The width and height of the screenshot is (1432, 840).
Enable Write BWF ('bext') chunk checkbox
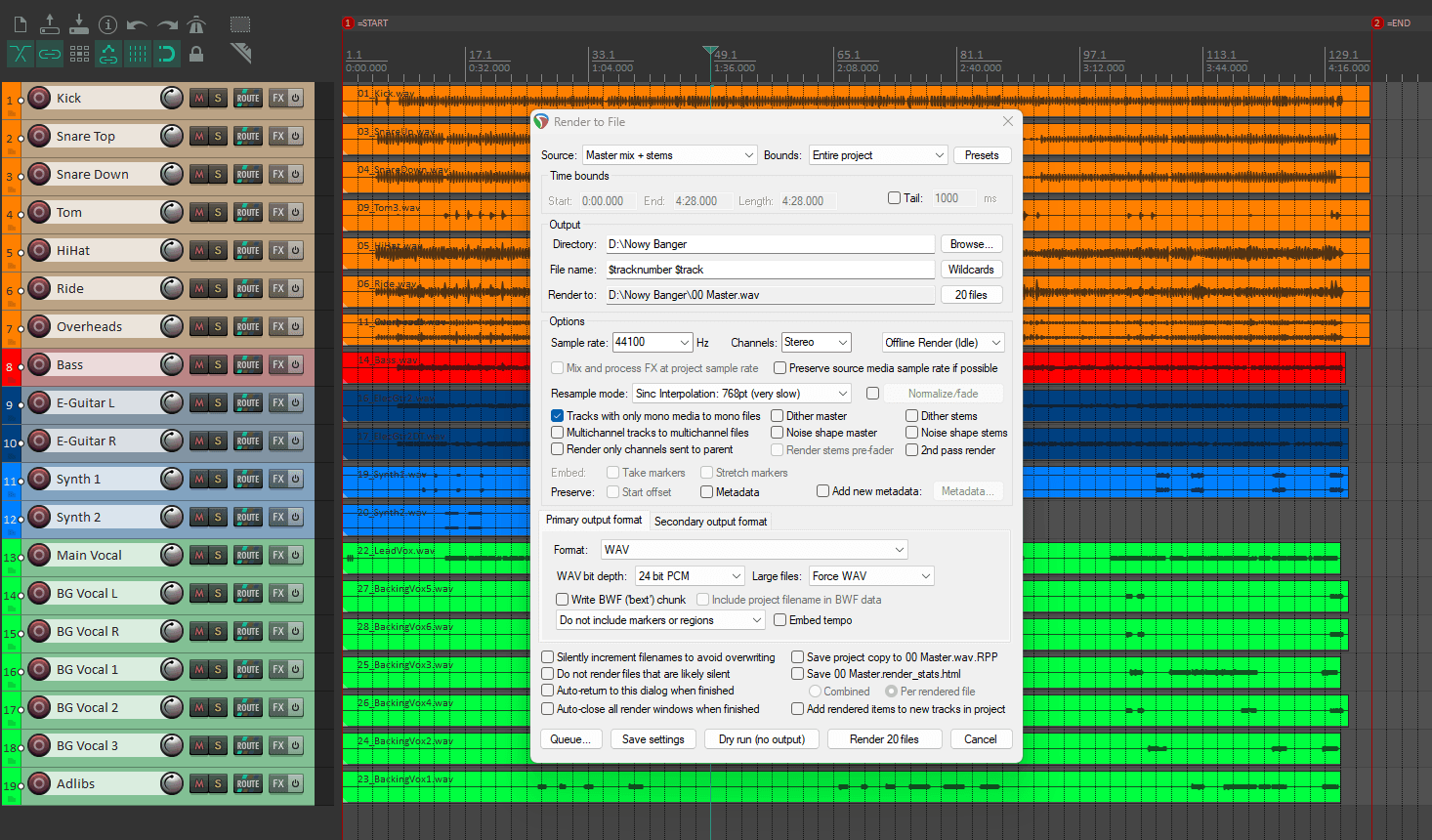[x=562, y=600]
